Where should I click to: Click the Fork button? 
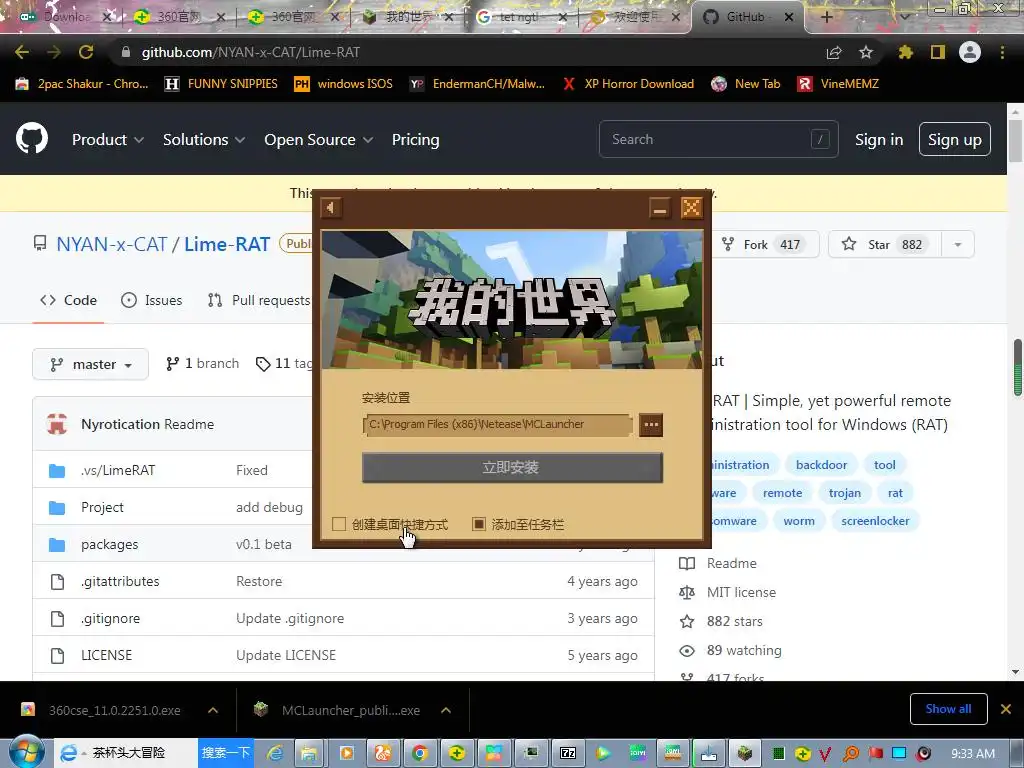click(x=763, y=244)
